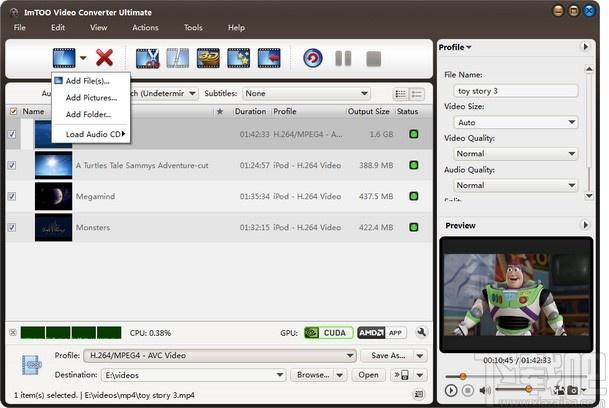Viewport: 609px width, 408px height.
Task: Click the Add File filmstrip toolbar icon
Action: [x=64, y=58]
